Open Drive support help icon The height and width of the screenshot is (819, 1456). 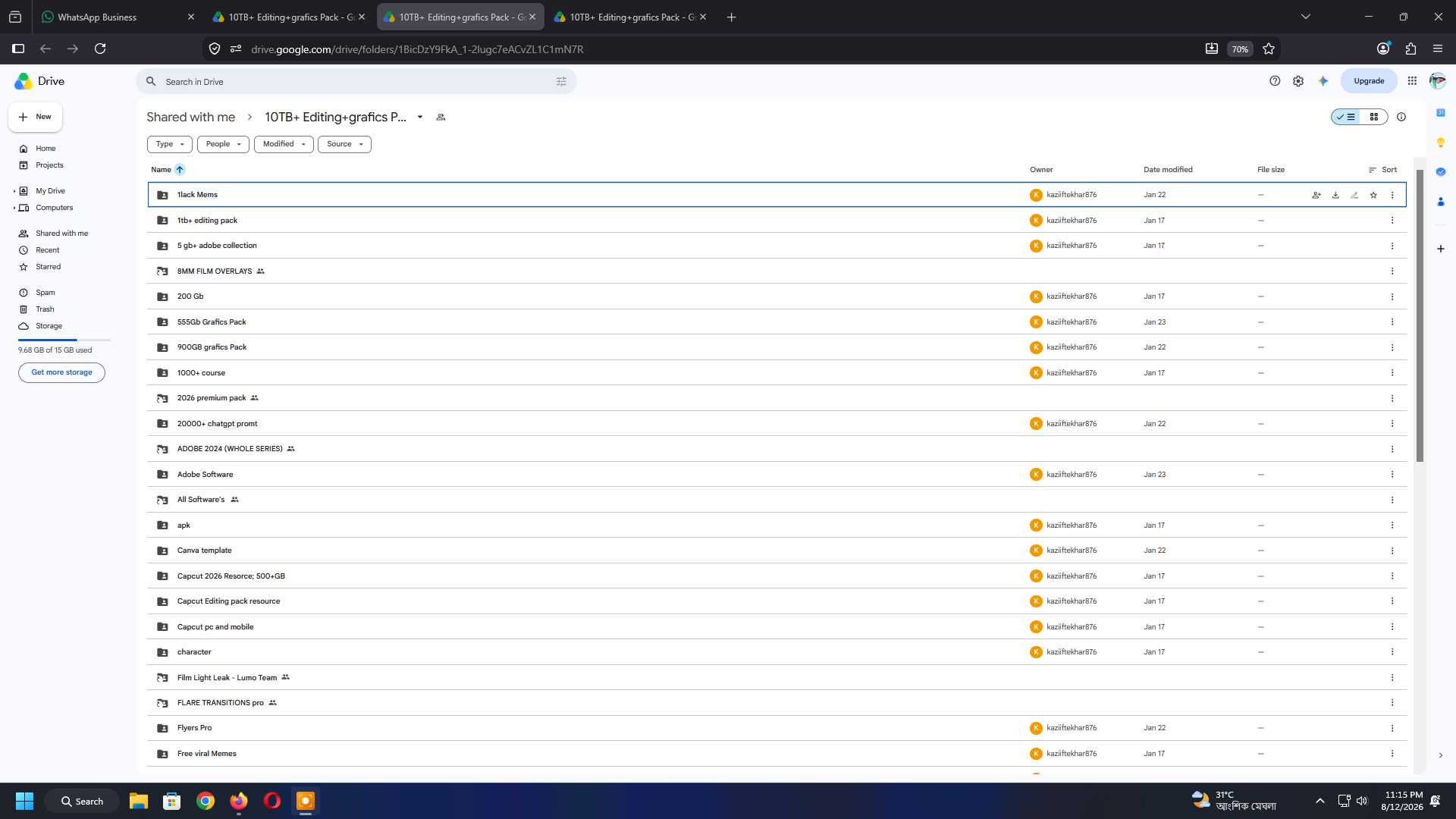tap(1275, 81)
